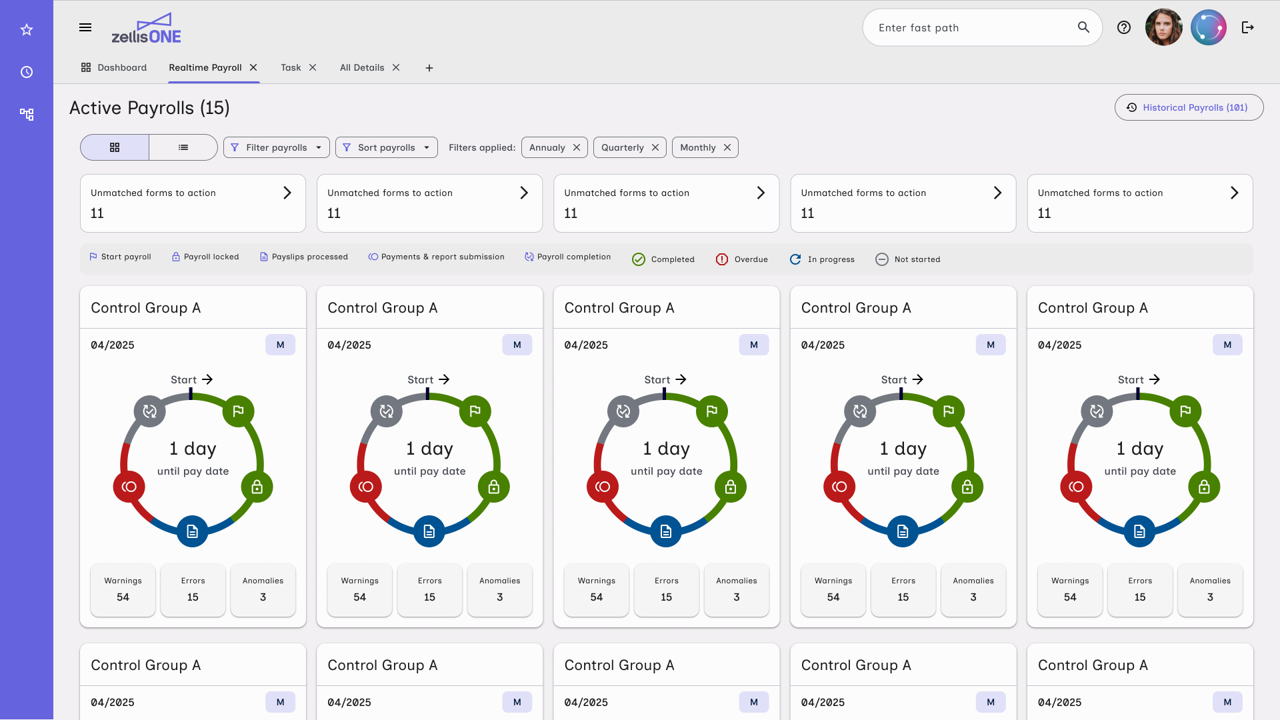Click green flag step in first payroll card
Viewport: 1280px width, 720px height.
point(238,411)
